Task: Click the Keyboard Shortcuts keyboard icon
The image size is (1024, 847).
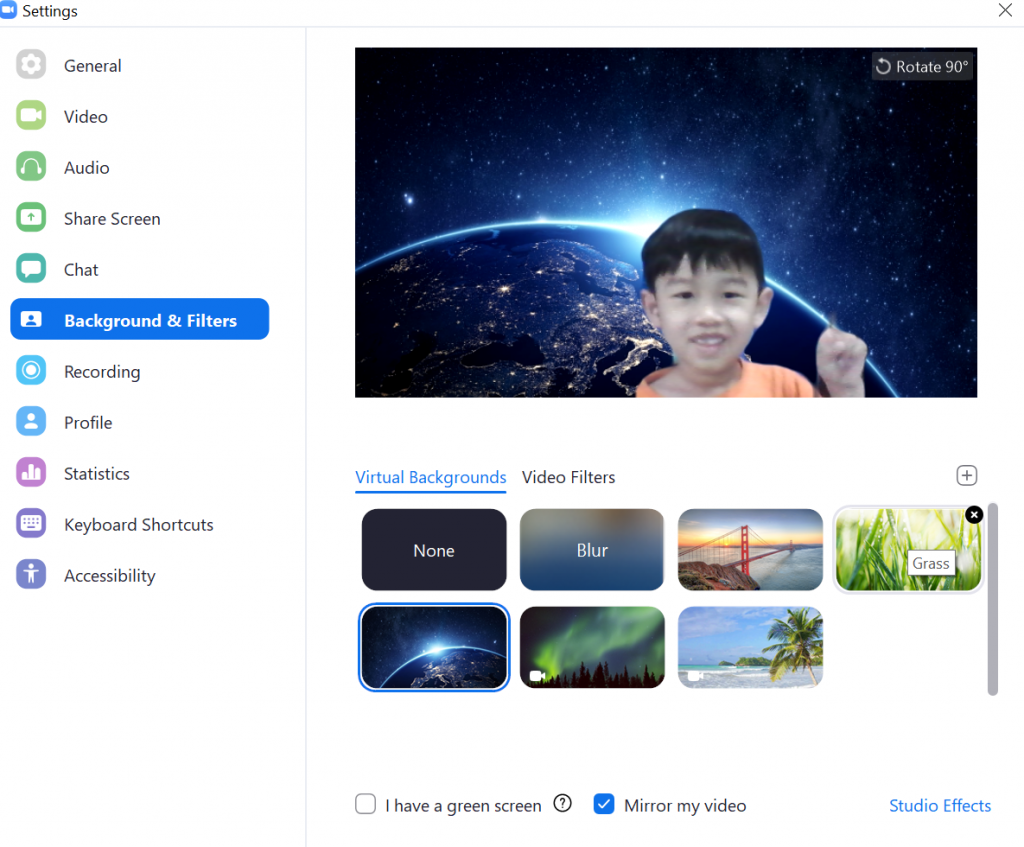Action: pyautogui.click(x=31, y=523)
